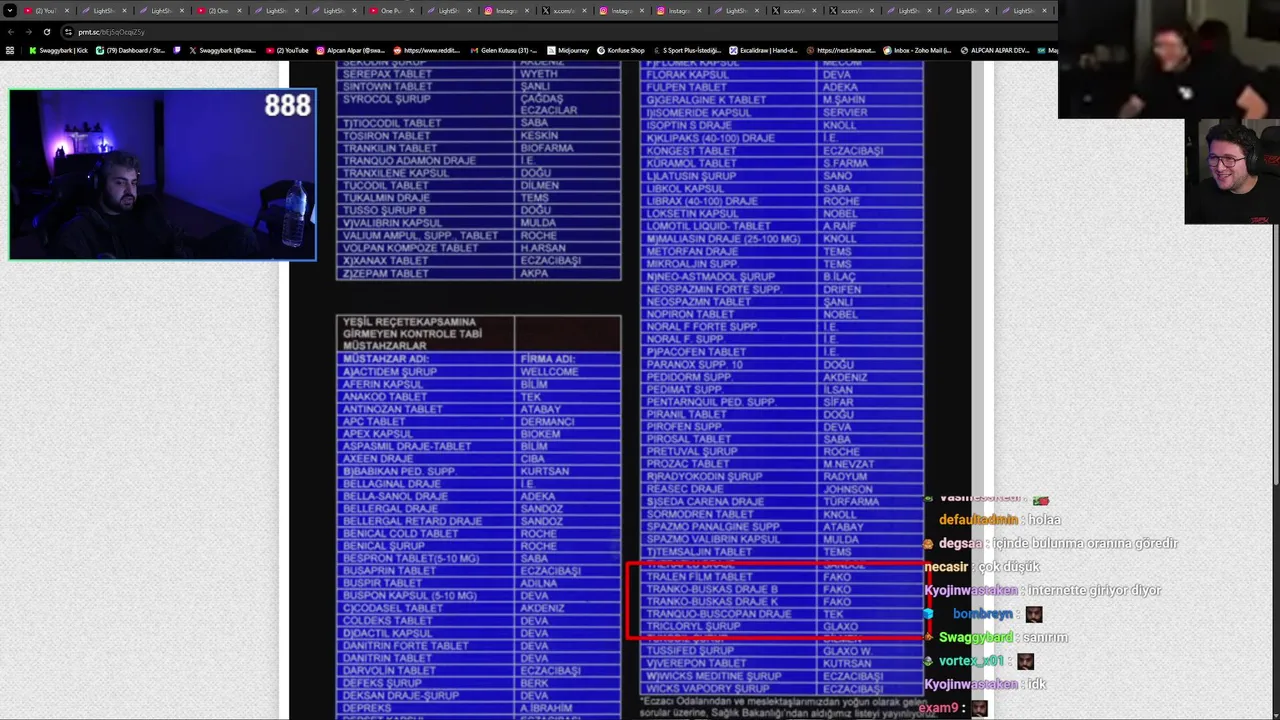The image size is (1280, 720).
Task: Reload the current page
Action: tap(46, 32)
